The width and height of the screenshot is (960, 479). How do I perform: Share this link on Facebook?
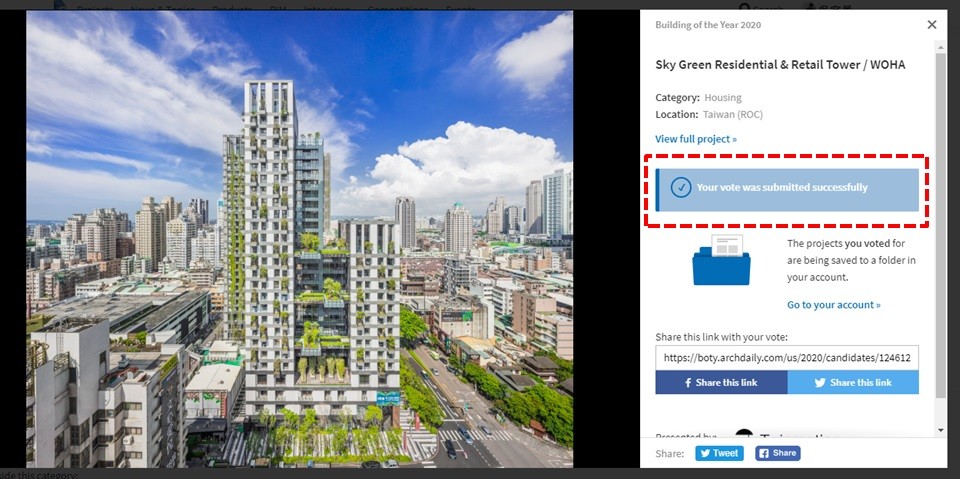click(721, 382)
